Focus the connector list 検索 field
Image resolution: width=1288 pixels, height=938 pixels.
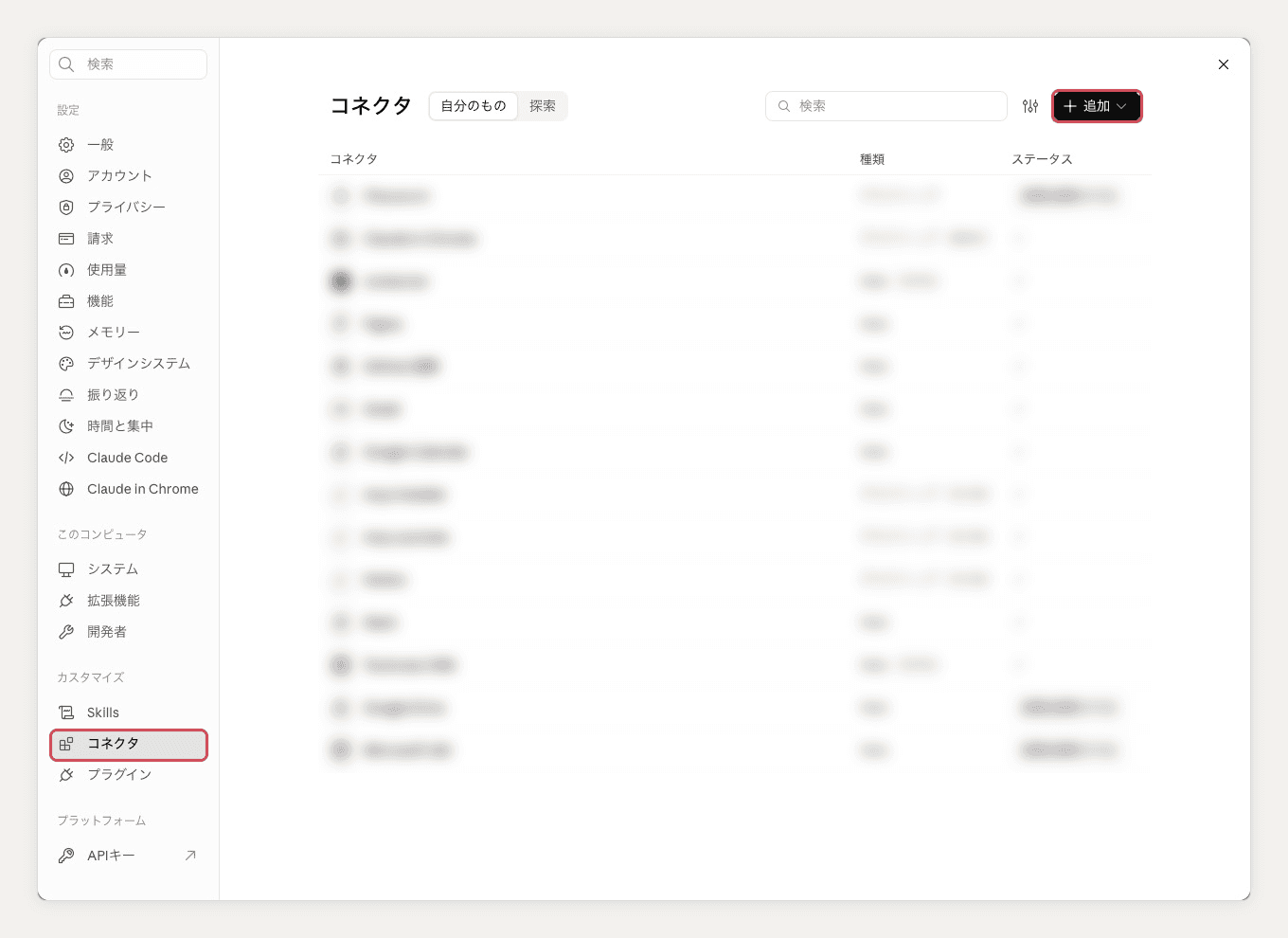(x=885, y=106)
